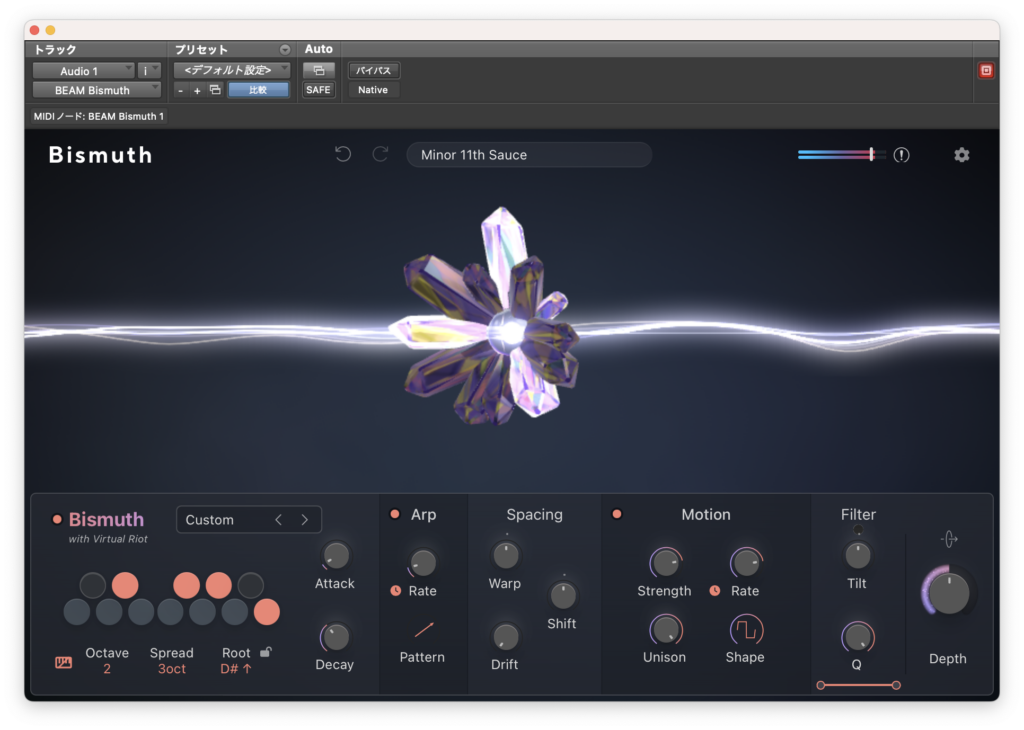Click the Motion Rate knob
This screenshot has height=730, width=1024.
click(746, 562)
